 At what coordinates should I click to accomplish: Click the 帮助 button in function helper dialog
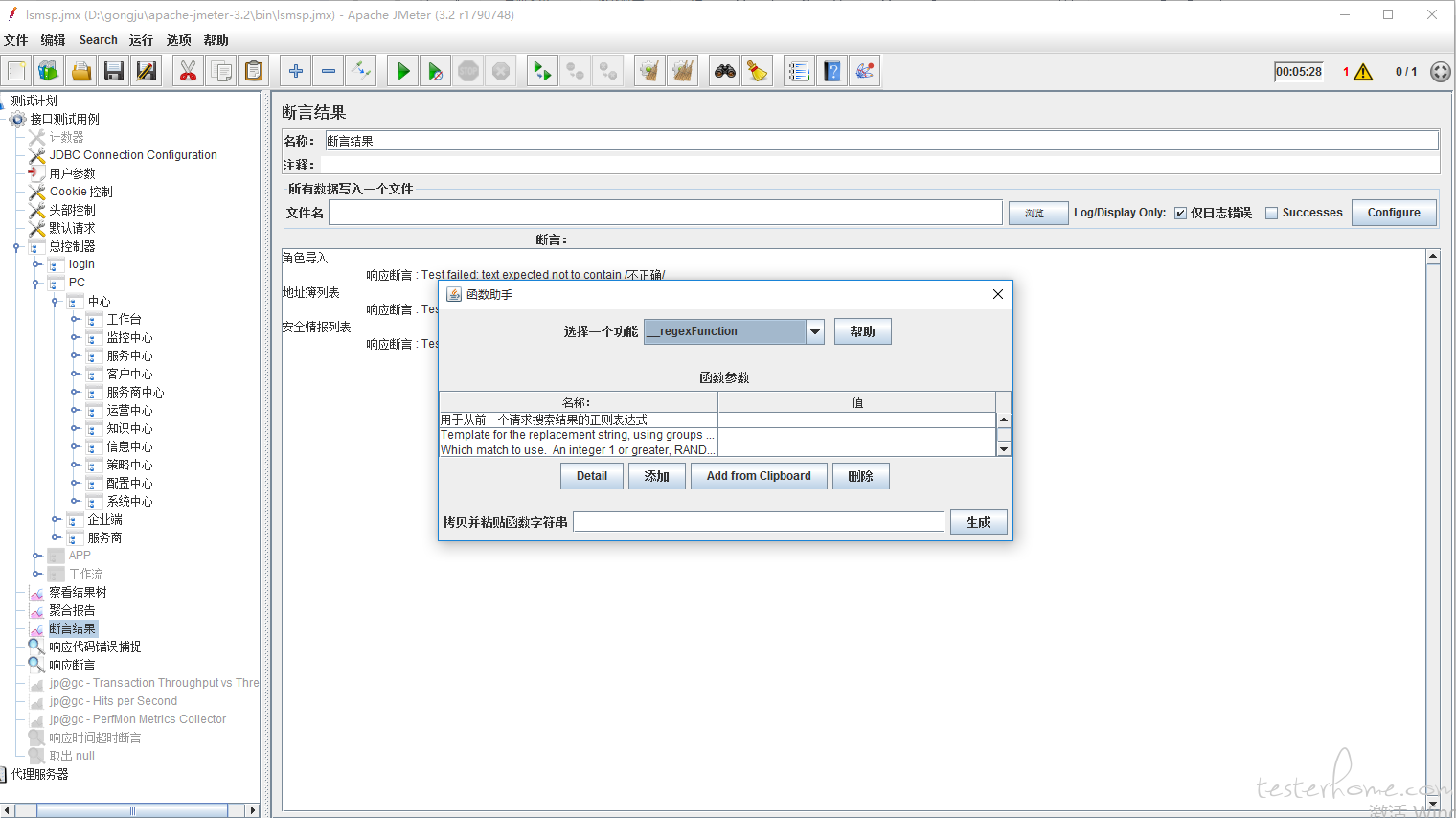point(863,331)
